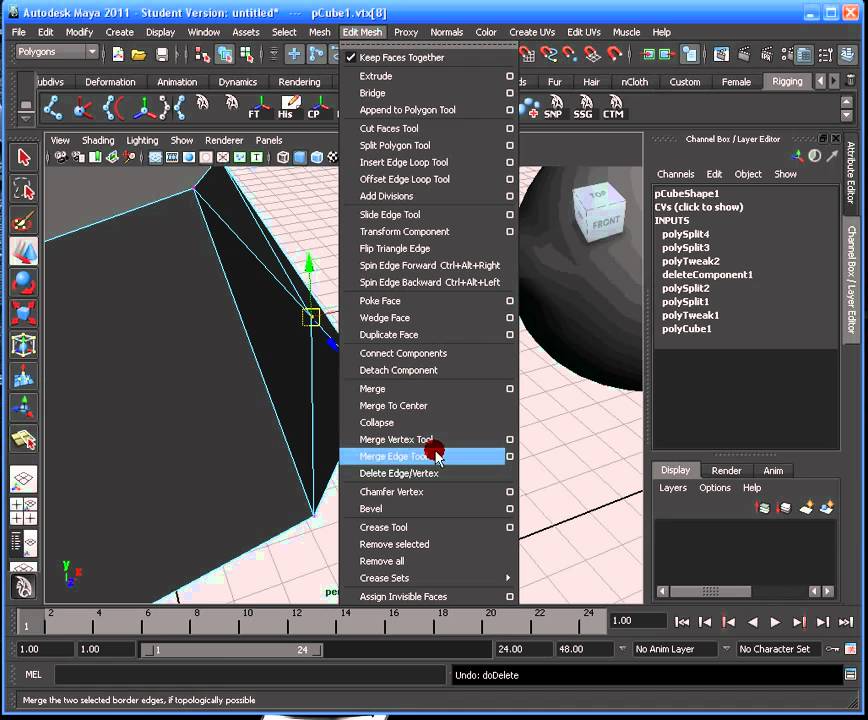Open Chamfer Vertex option box
The height and width of the screenshot is (720, 868).
(509, 491)
